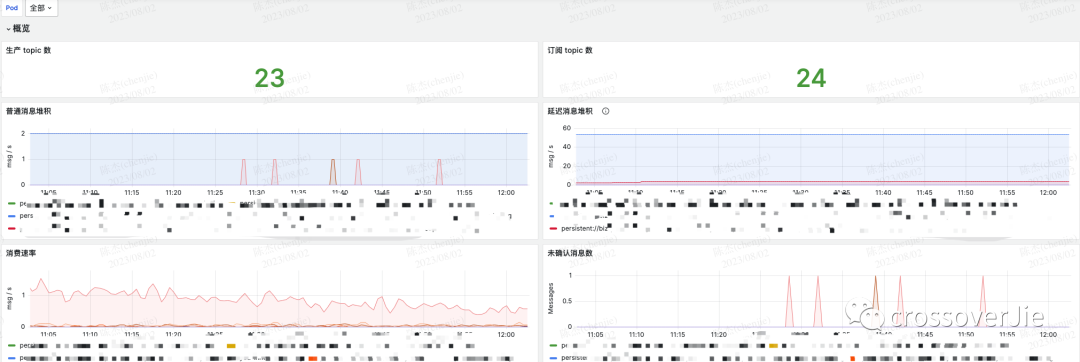Click the green 23 stat value
Viewport: 1080px width, 362px height.
tap(269, 78)
